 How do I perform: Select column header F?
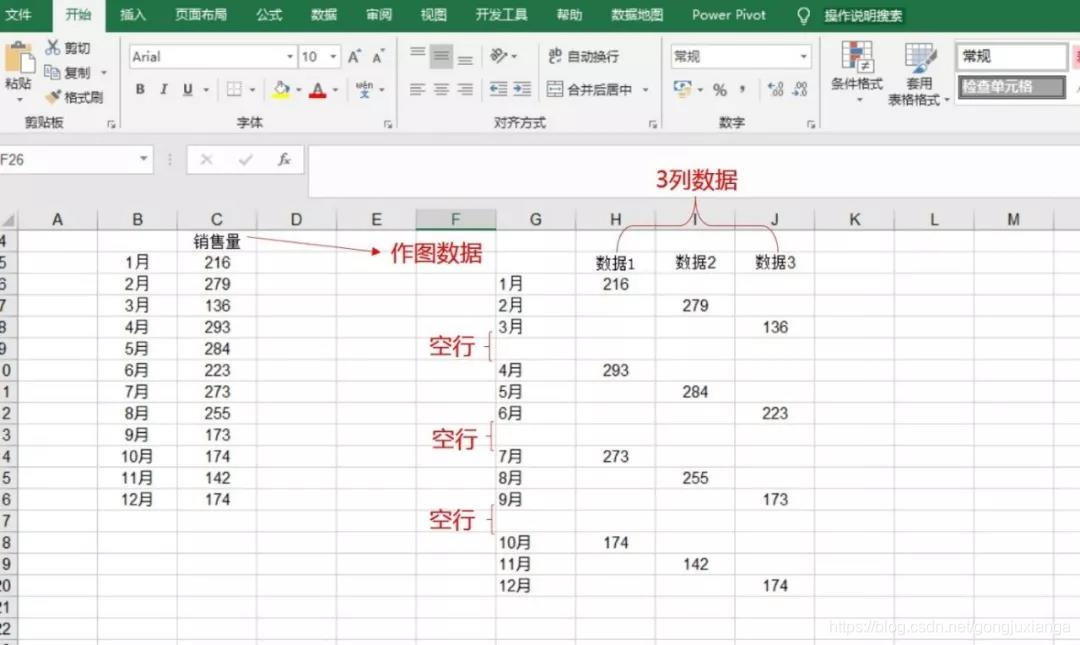point(455,219)
